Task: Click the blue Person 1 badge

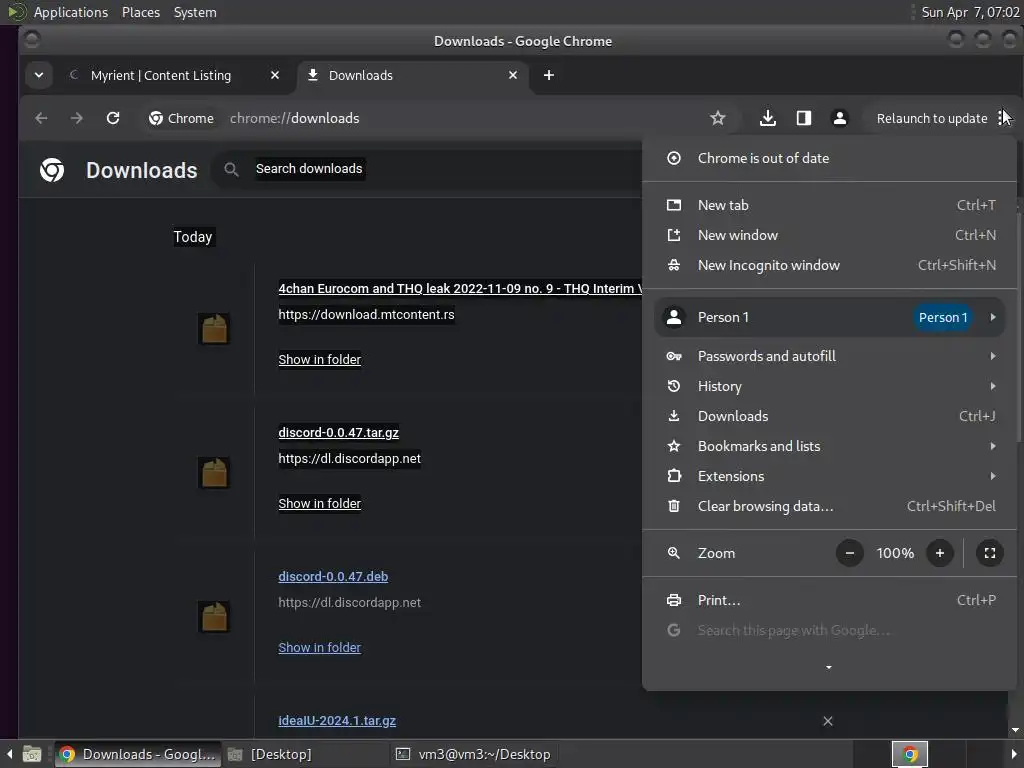Action: tap(942, 317)
